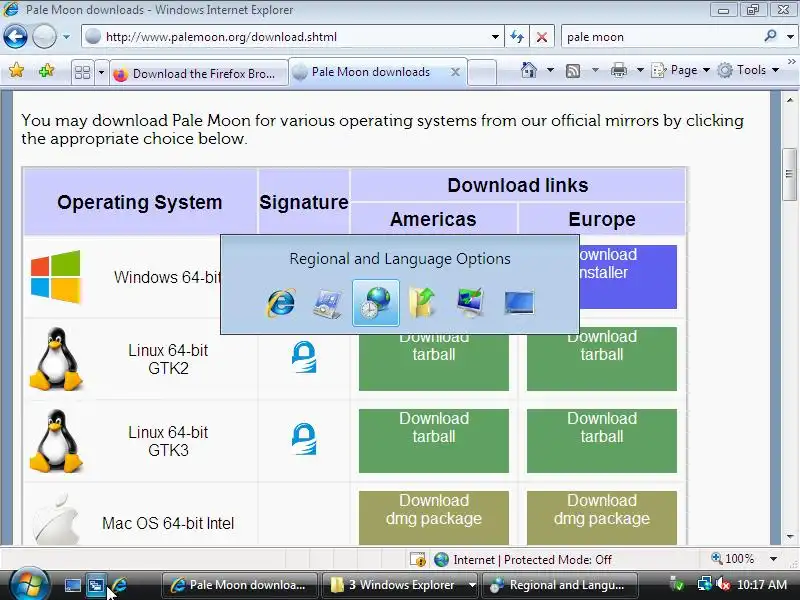800x600 pixels.
Task: Click Mac OS Europe Download dmg package
Action: click(602, 518)
